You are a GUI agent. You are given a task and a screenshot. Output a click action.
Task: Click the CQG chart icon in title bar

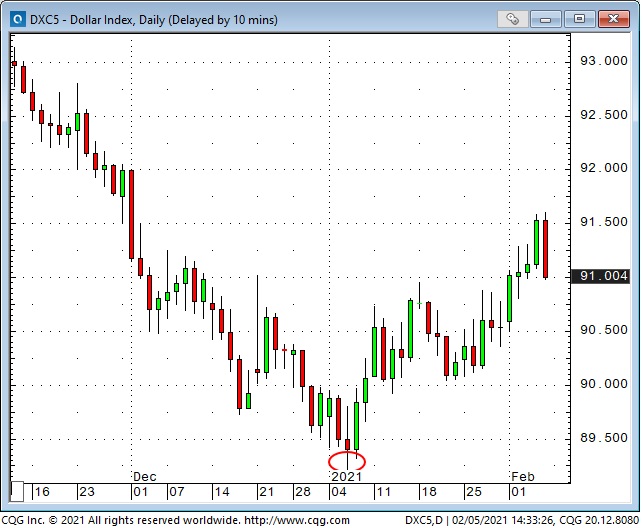point(18,19)
